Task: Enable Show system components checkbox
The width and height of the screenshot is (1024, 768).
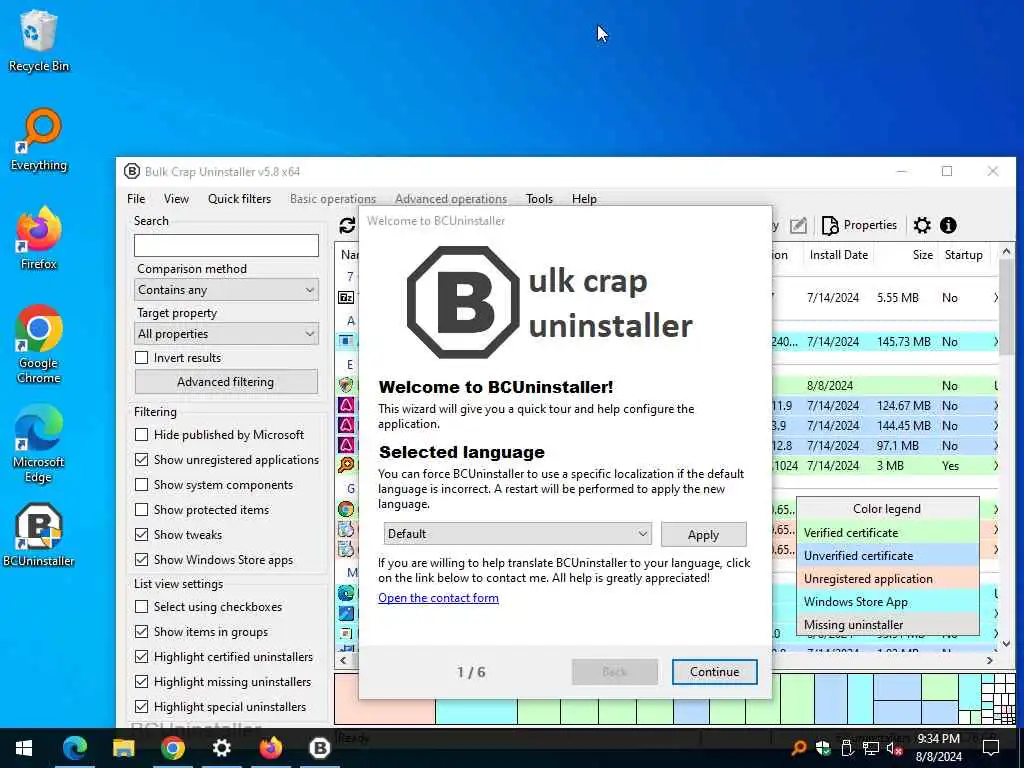Action: coord(141,485)
